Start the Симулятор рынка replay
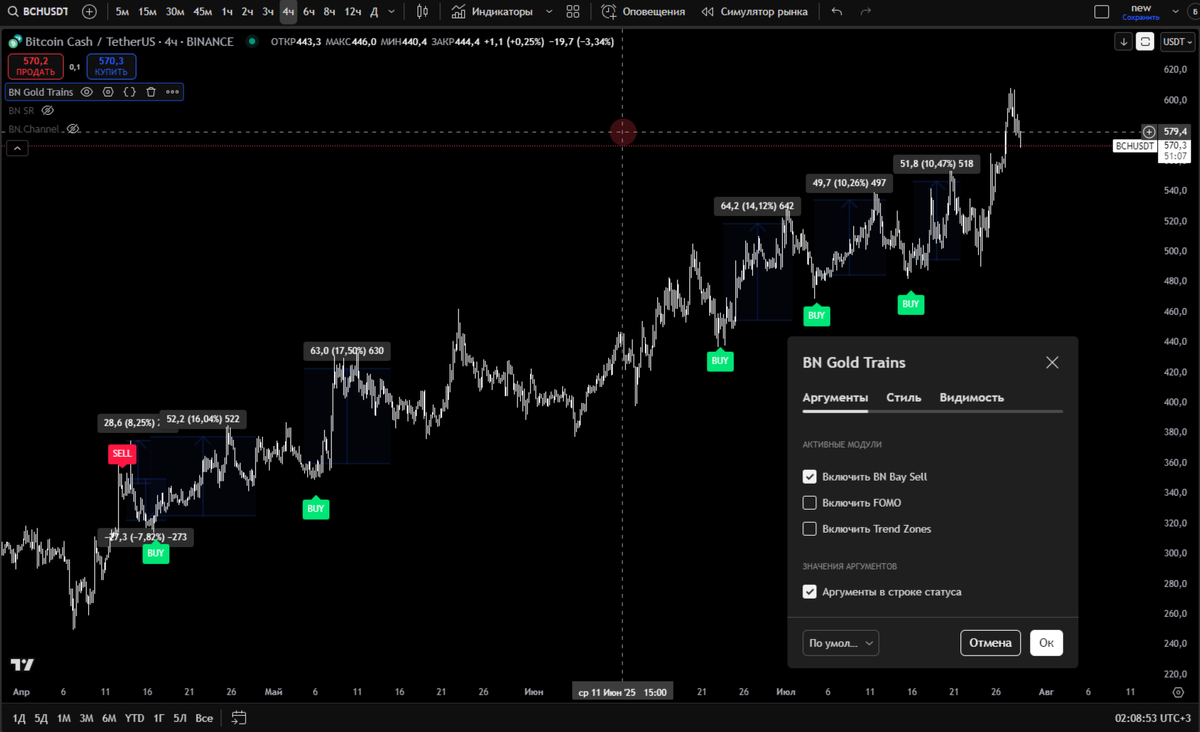Viewport: 1200px width, 732px height. 754,12
